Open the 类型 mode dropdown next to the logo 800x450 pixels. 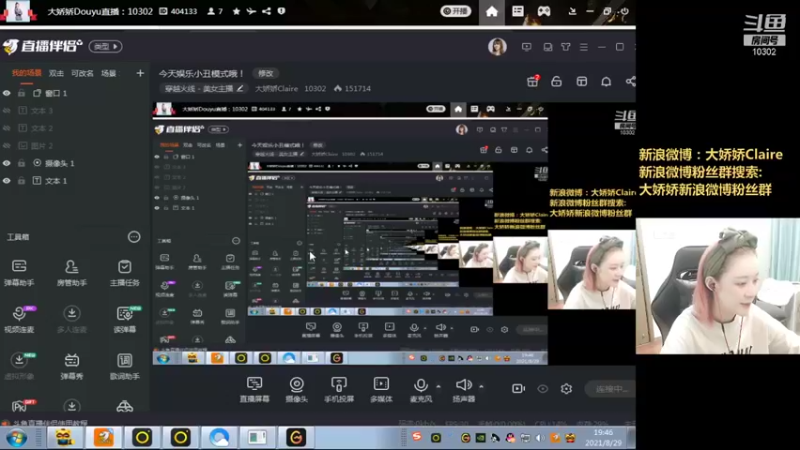click(x=106, y=46)
